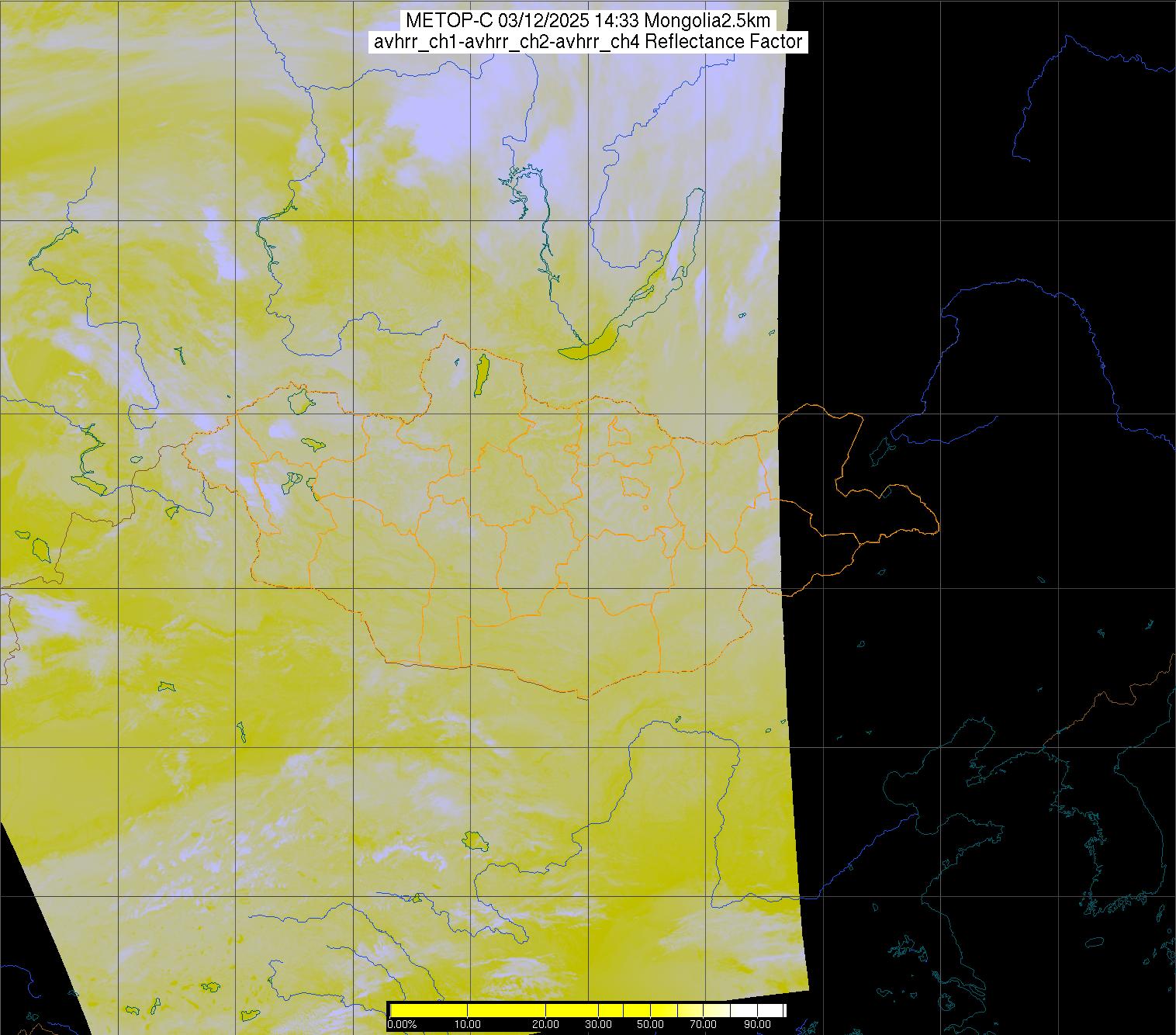
Task: Click the title "METOP-C 03/12/2025 14:33 Mongolia2.5km"
Action: point(587,21)
